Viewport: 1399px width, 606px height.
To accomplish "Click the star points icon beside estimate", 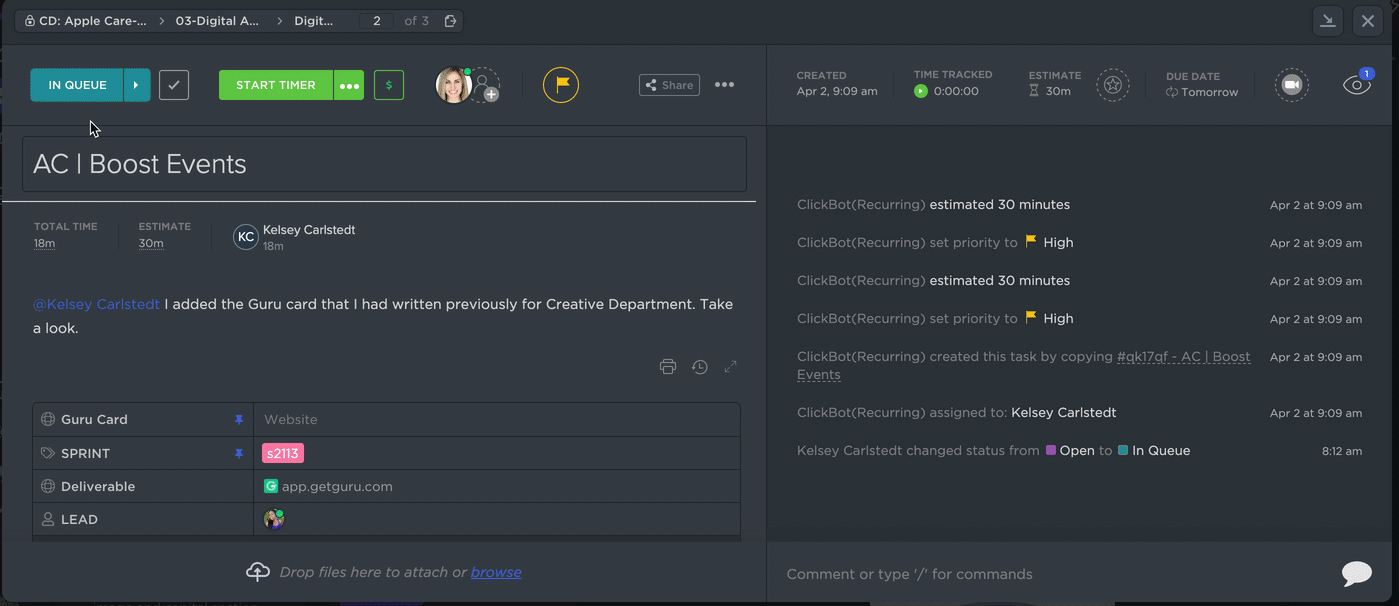I will tap(1112, 85).
